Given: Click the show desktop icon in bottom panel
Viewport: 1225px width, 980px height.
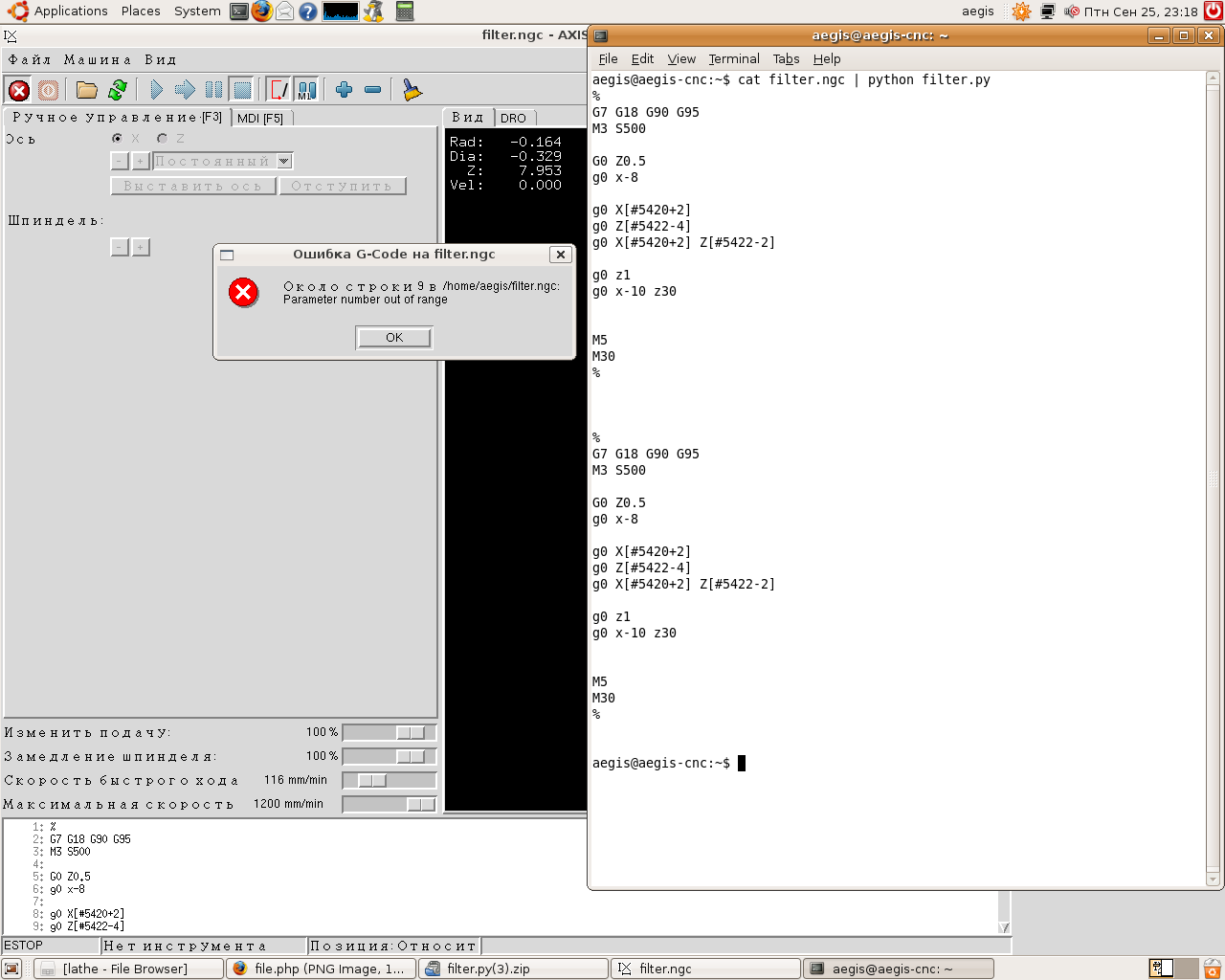Looking at the screenshot, I should click(11, 969).
